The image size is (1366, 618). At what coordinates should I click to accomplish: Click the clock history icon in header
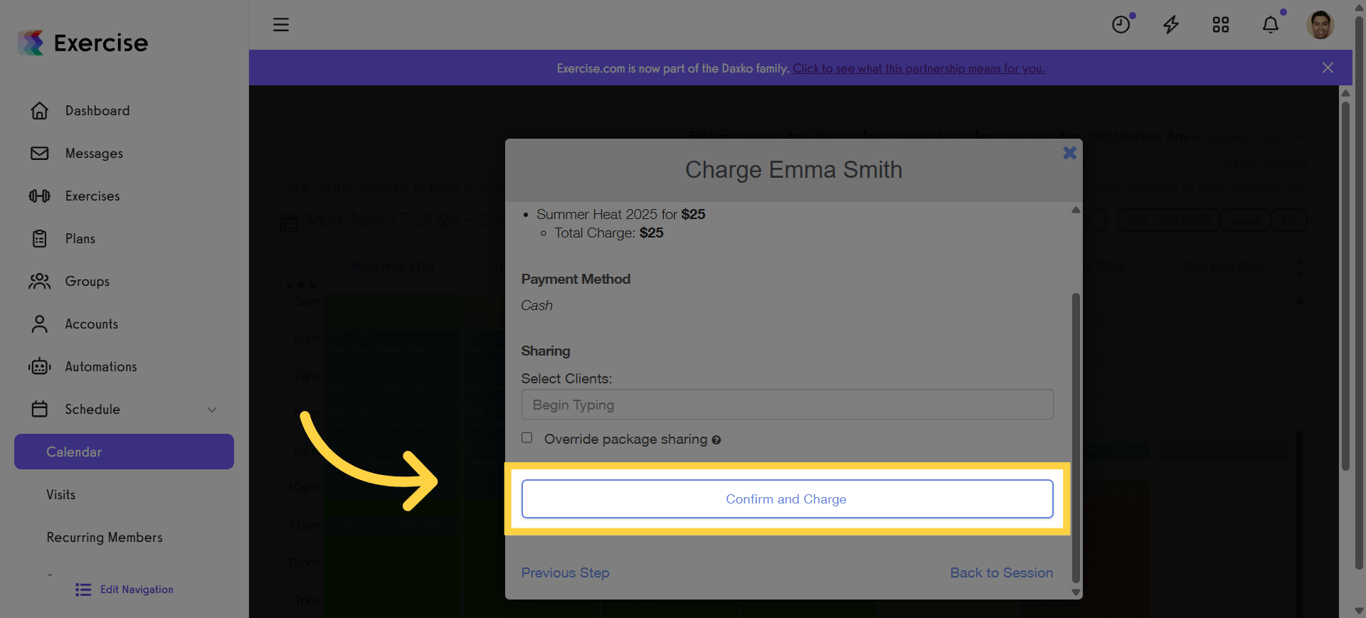tap(1120, 24)
